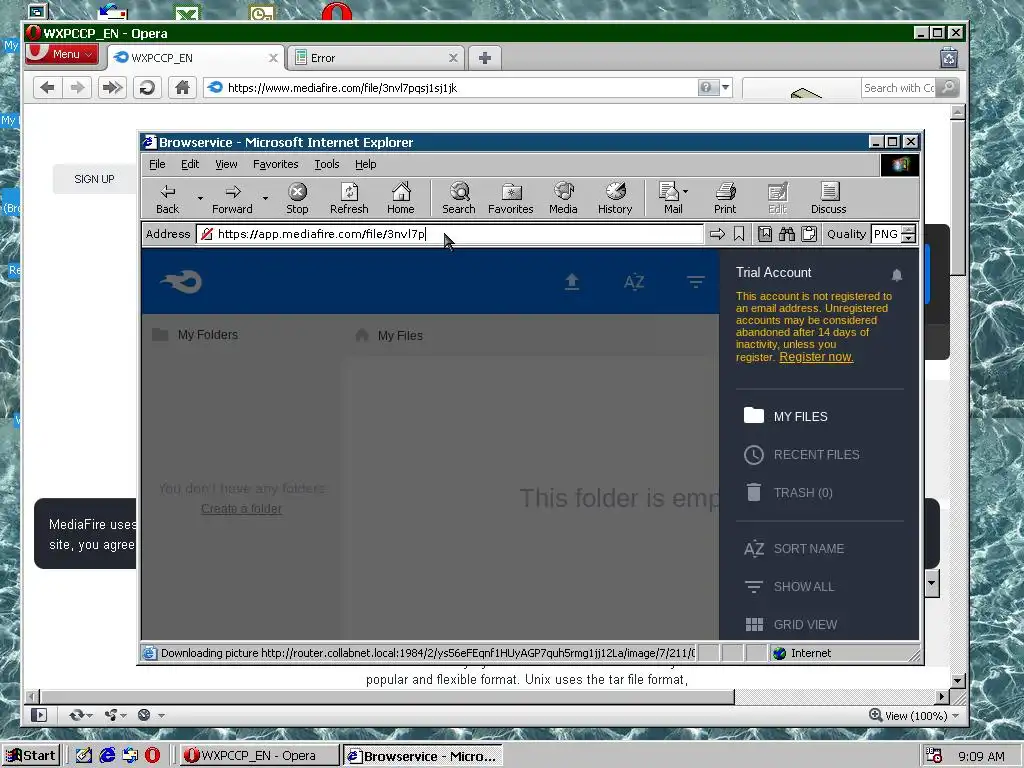Image resolution: width=1024 pixels, height=768 pixels.
Task: Switch to the WXPCCP_EN Opera tab
Action: pos(195,57)
